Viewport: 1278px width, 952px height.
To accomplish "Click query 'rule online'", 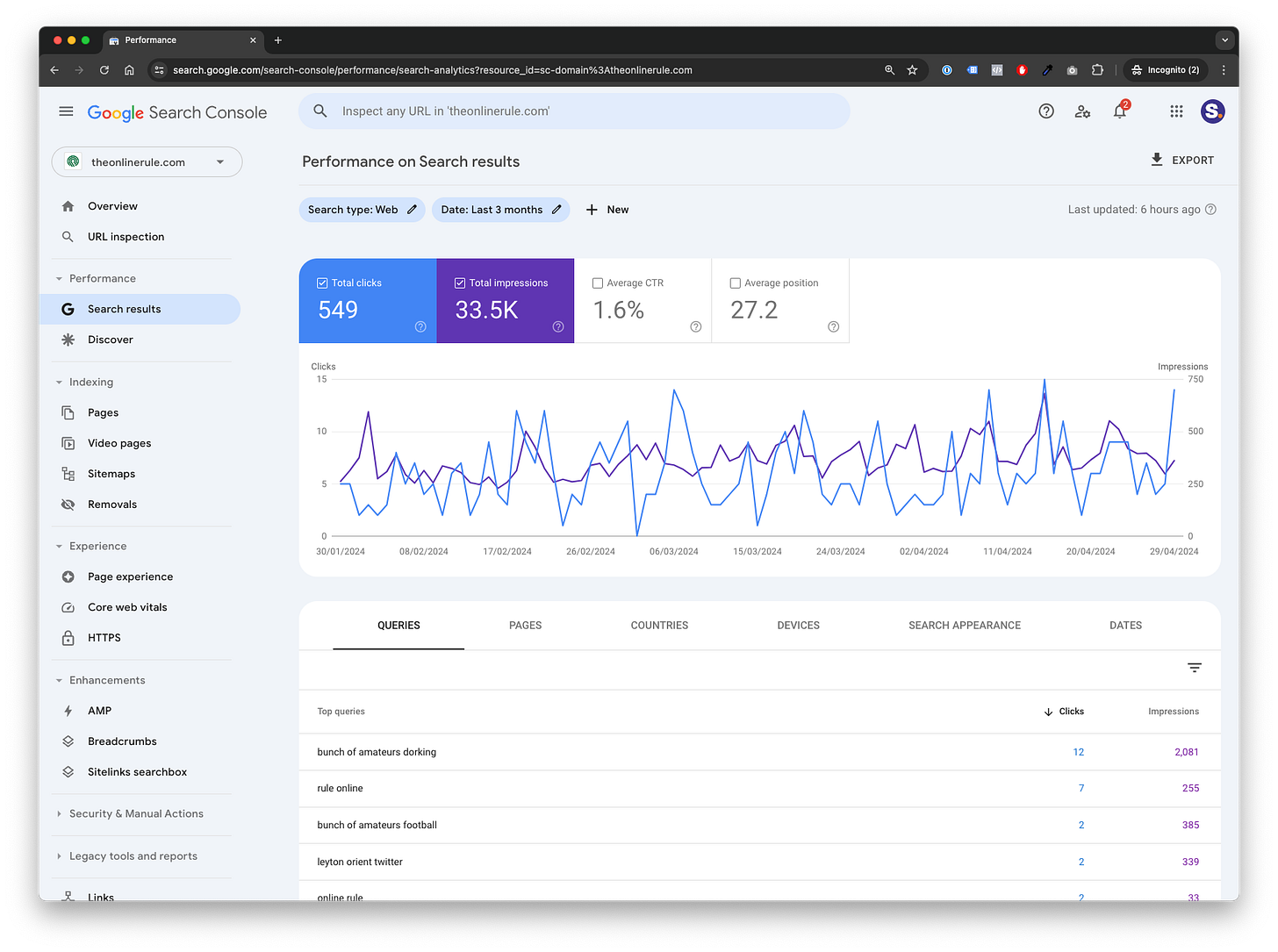I will click(x=340, y=788).
